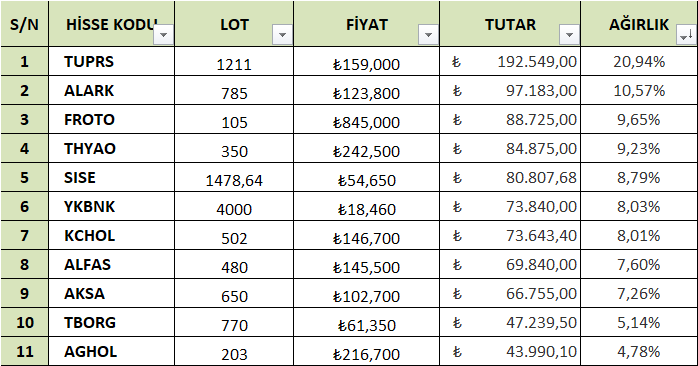
Task: Select the S/N header cell
Action: (x=24, y=24)
